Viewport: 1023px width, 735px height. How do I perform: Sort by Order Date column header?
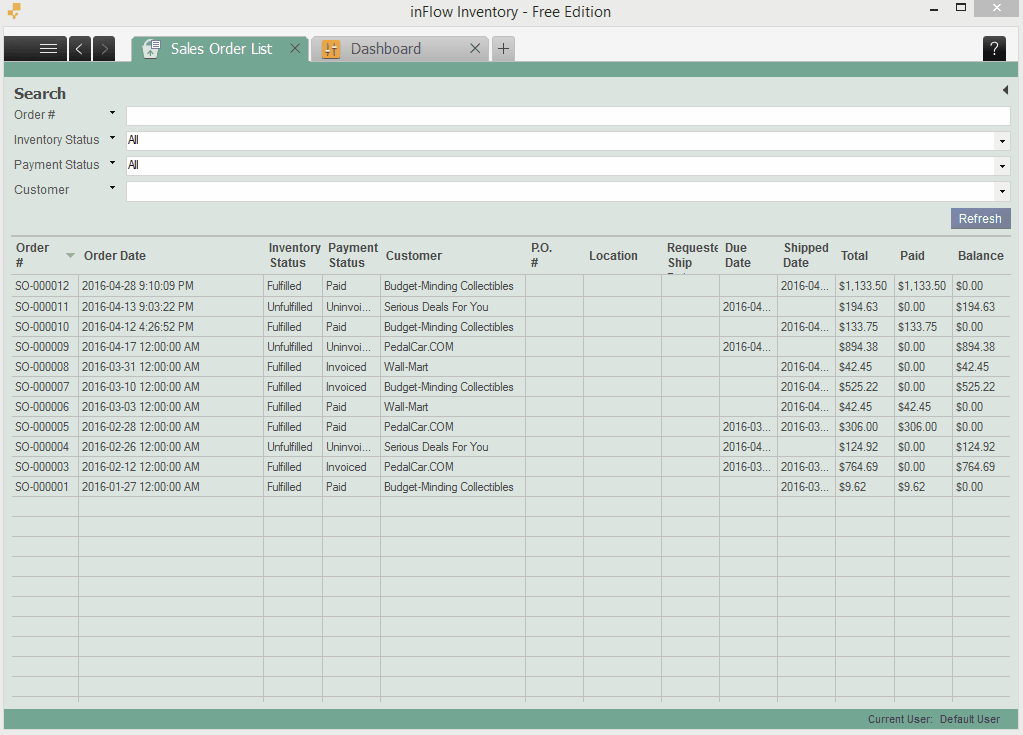172,255
